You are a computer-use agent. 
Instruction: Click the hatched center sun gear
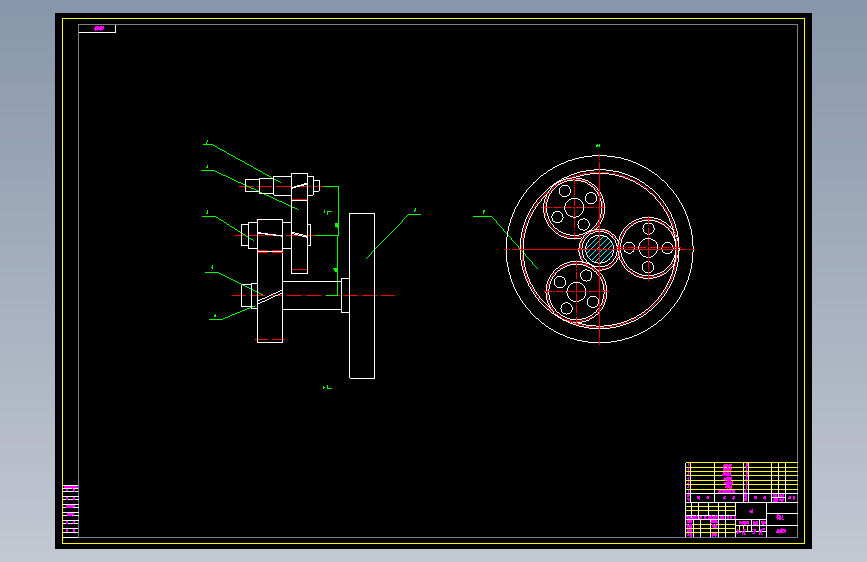[599, 249]
